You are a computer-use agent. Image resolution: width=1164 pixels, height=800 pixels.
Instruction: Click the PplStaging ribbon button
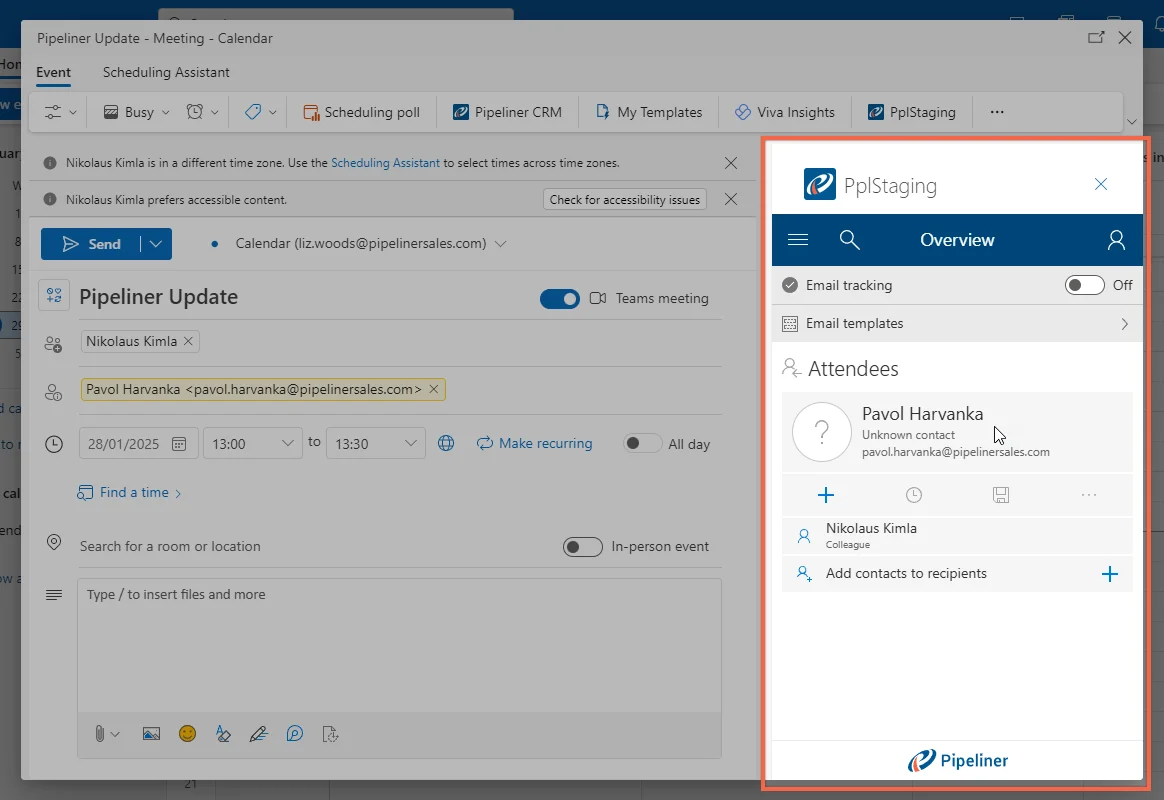pyautogui.click(x=912, y=112)
